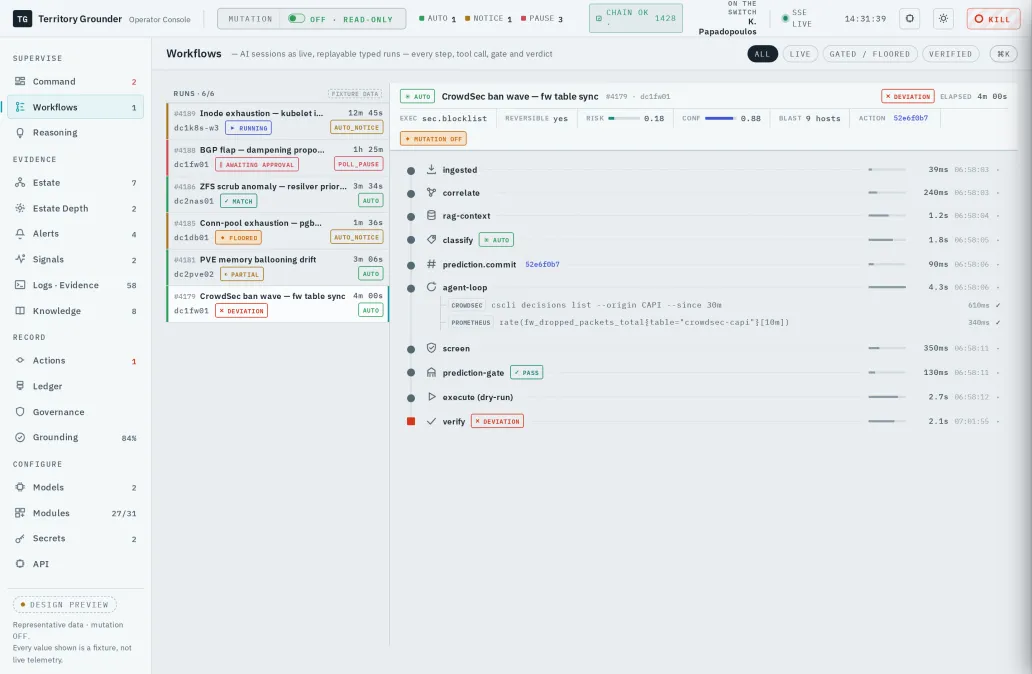Open the ⌘K command palette button
Image resolution: width=1032 pixels, height=674 pixels.
click(1003, 54)
